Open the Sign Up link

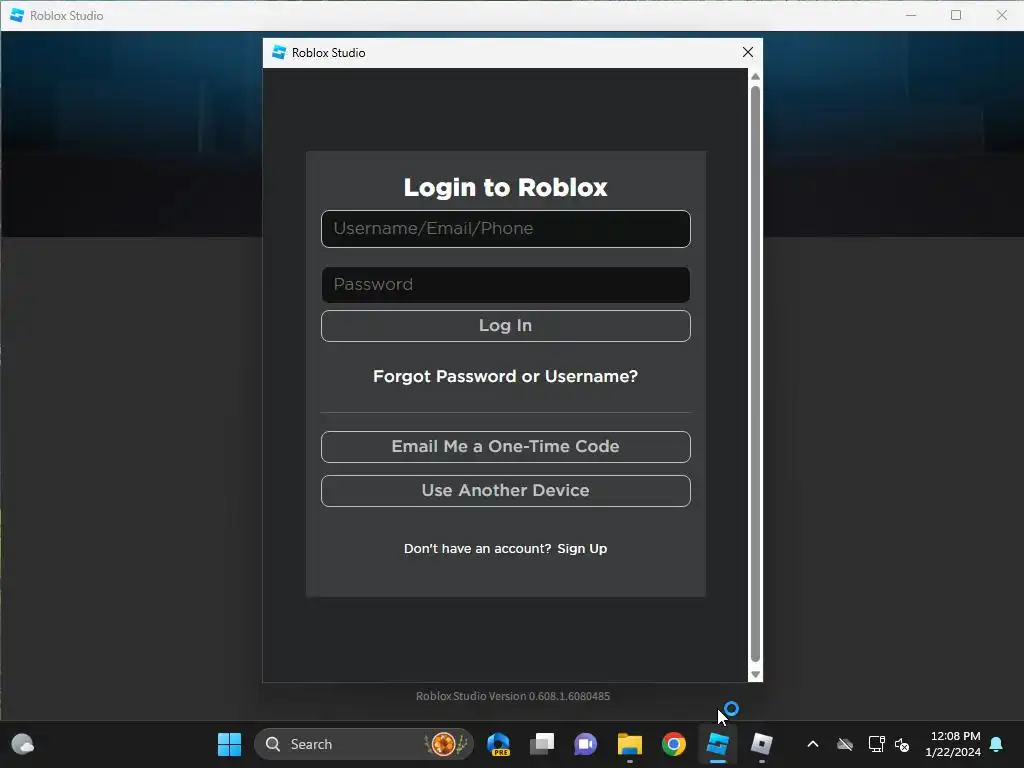click(x=582, y=549)
